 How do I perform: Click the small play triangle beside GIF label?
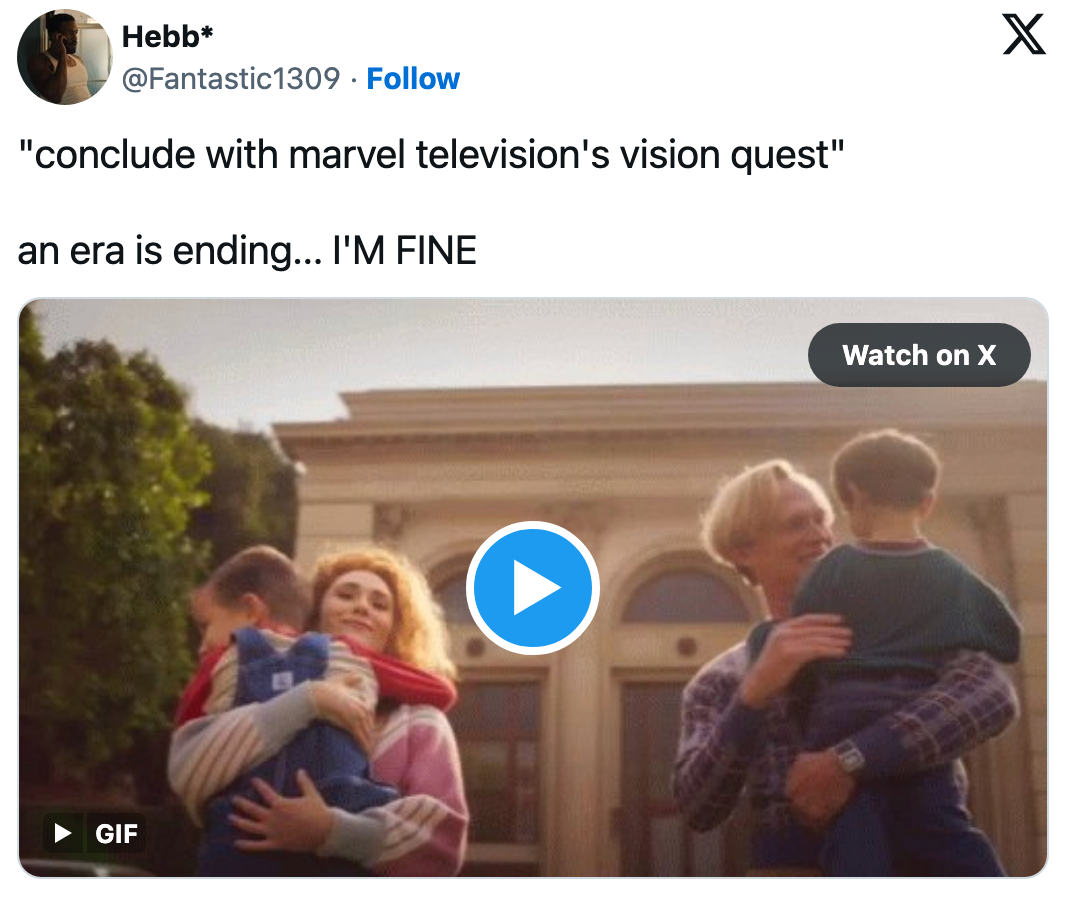coord(63,833)
